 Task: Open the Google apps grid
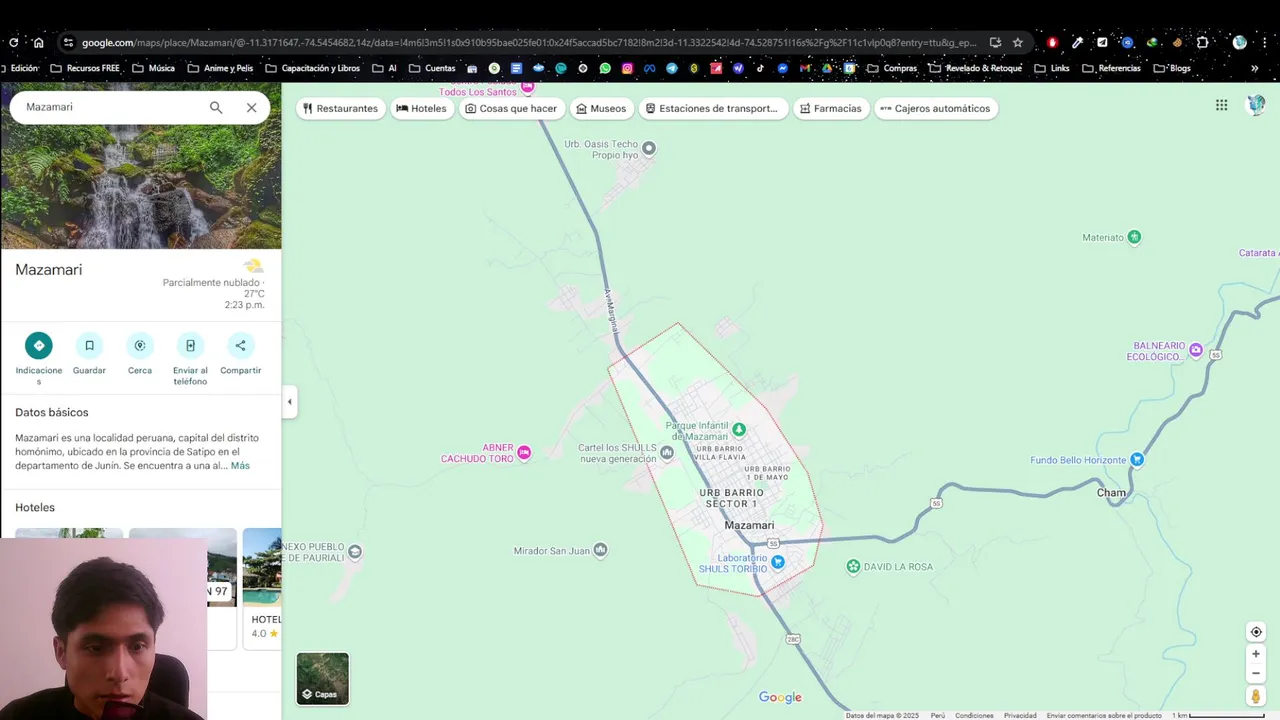(1221, 105)
